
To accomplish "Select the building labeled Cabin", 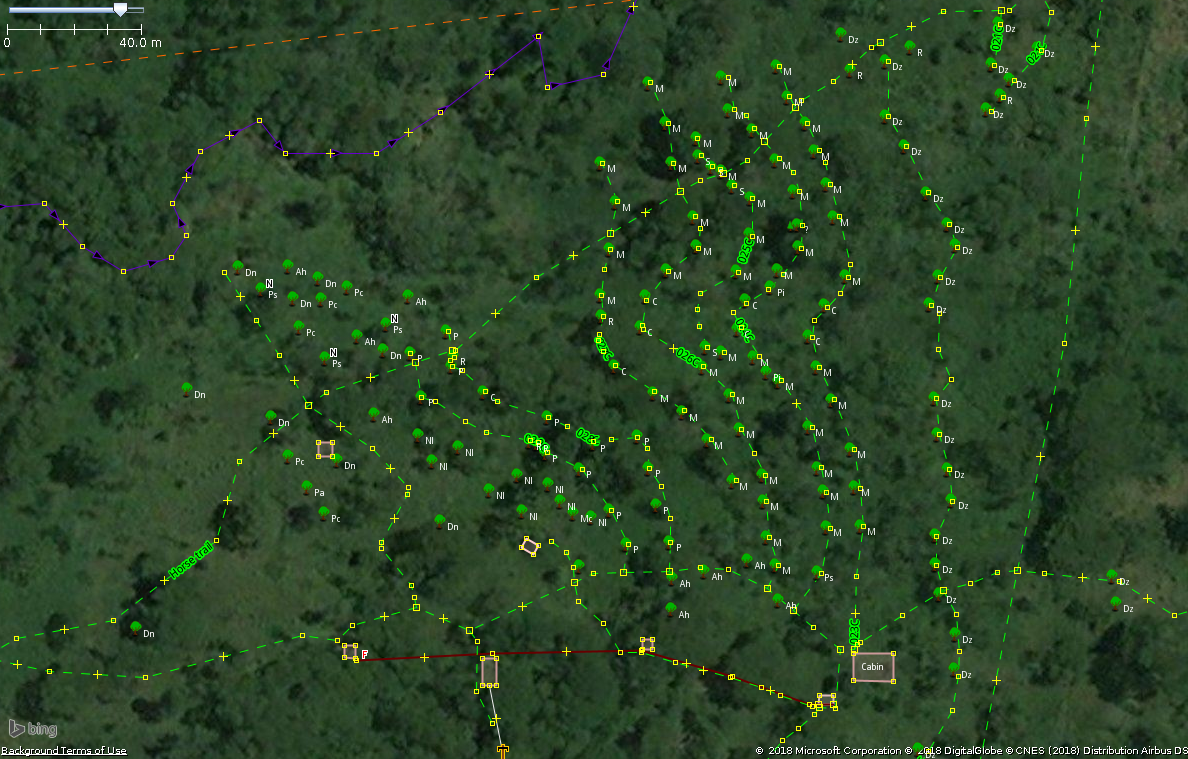I will [873, 667].
